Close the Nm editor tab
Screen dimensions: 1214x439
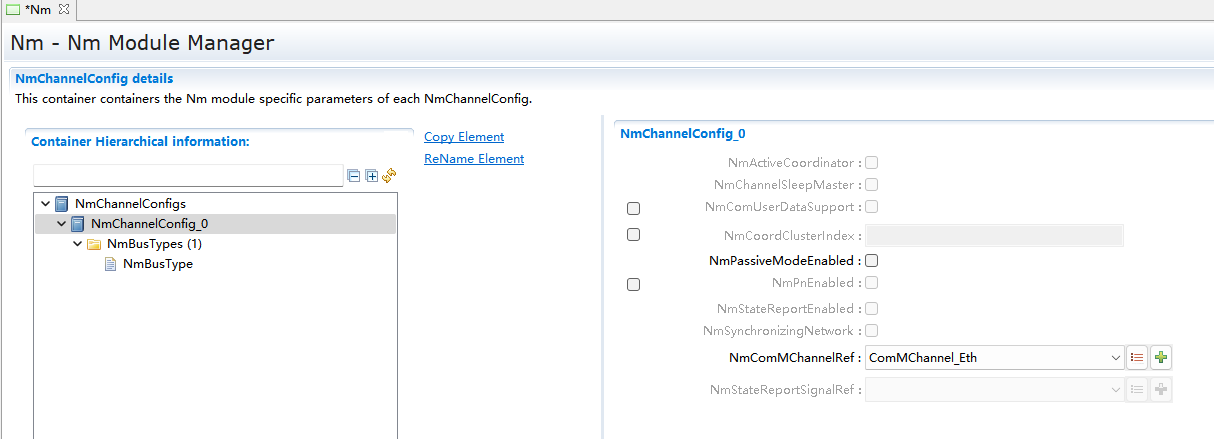pos(63,9)
